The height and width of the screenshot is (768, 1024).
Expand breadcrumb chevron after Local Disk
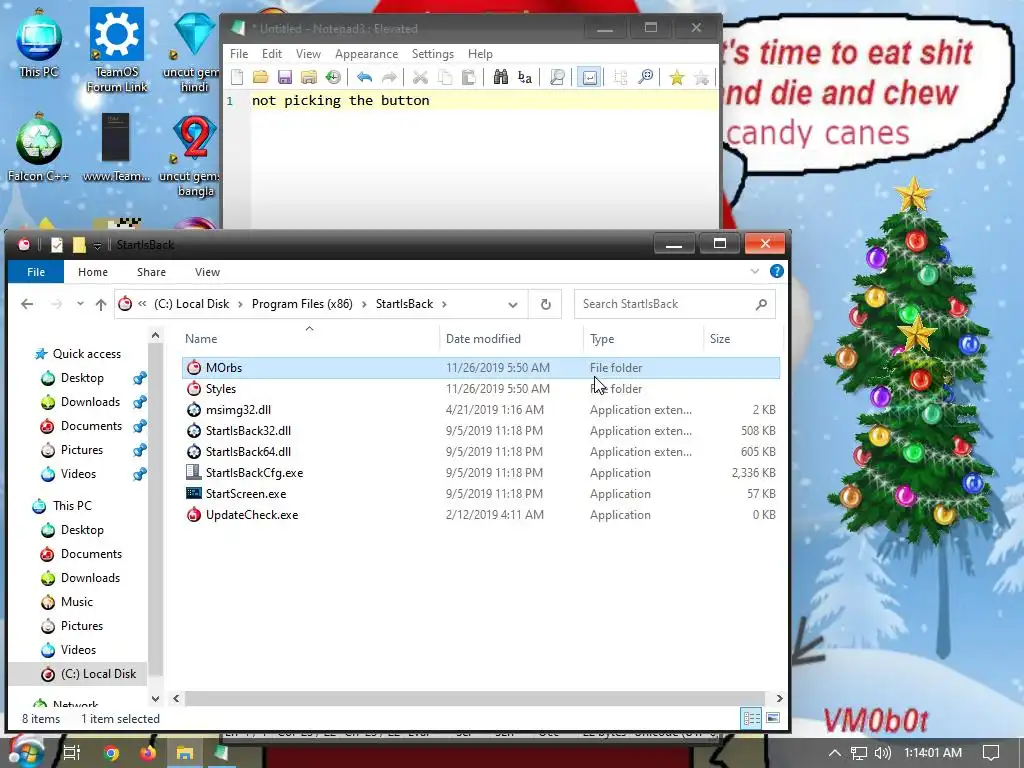point(240,304)
